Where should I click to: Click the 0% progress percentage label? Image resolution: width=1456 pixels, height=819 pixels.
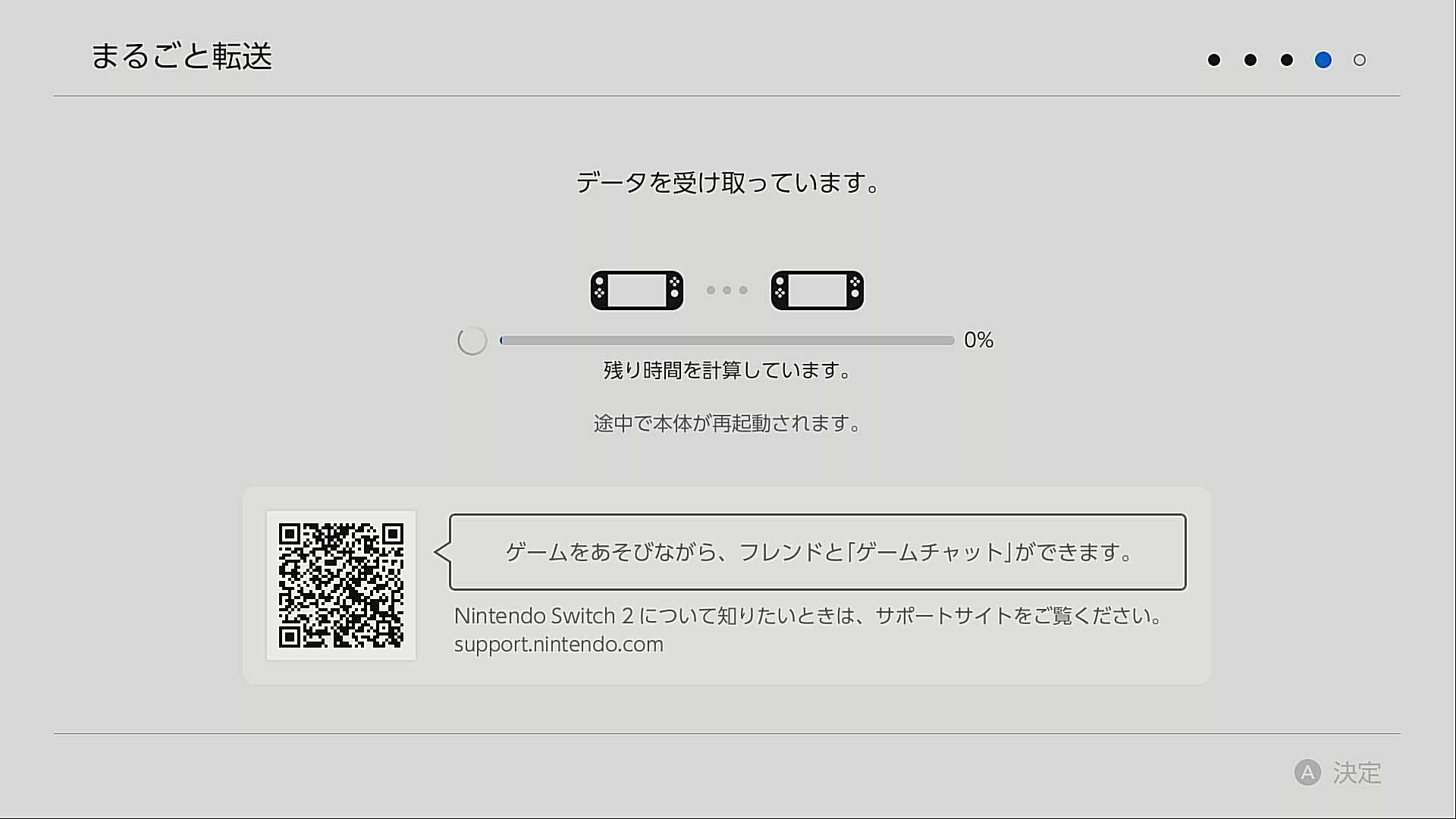click(978, 340)
